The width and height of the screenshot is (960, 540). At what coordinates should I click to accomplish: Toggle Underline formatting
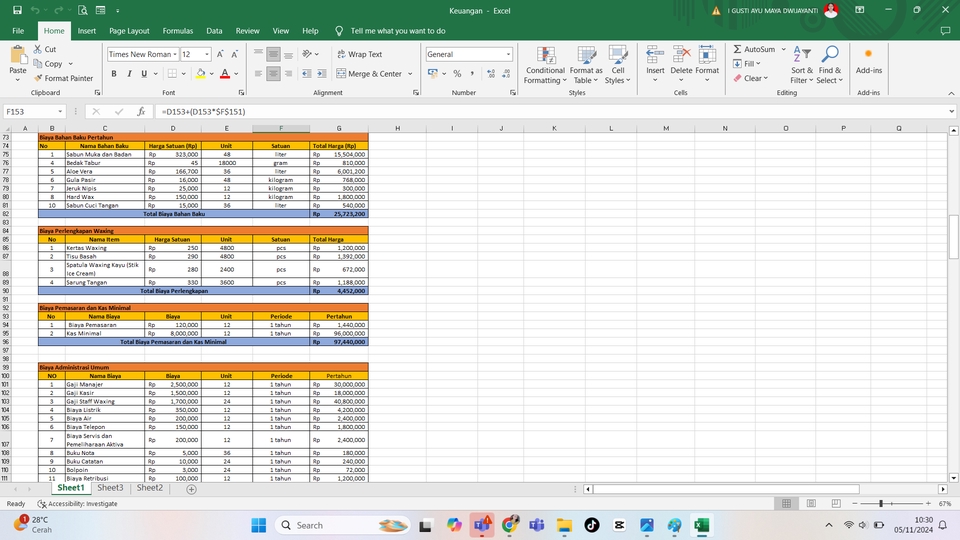point(144,73)
